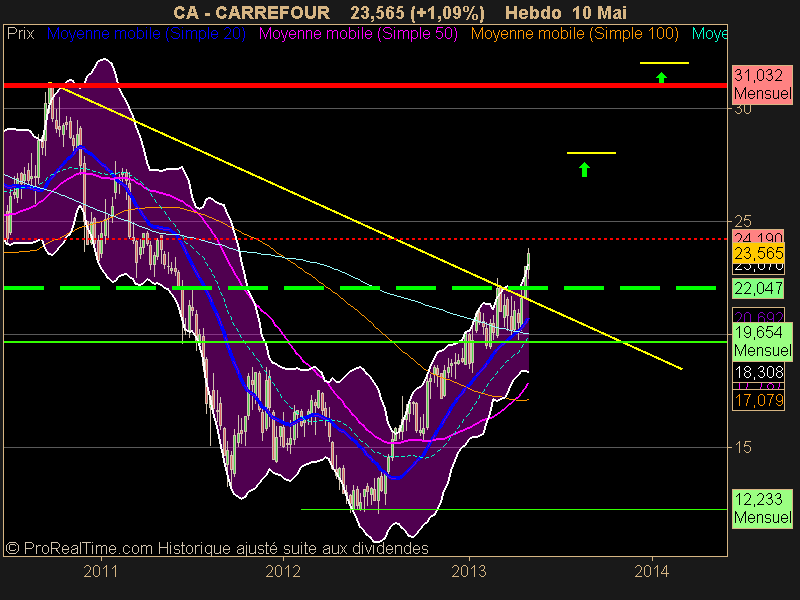Image resolution: width=800 pixels, height=600 pixels.
Task: Click the green '12,233 Mensuel' price label
Action: 762,508
